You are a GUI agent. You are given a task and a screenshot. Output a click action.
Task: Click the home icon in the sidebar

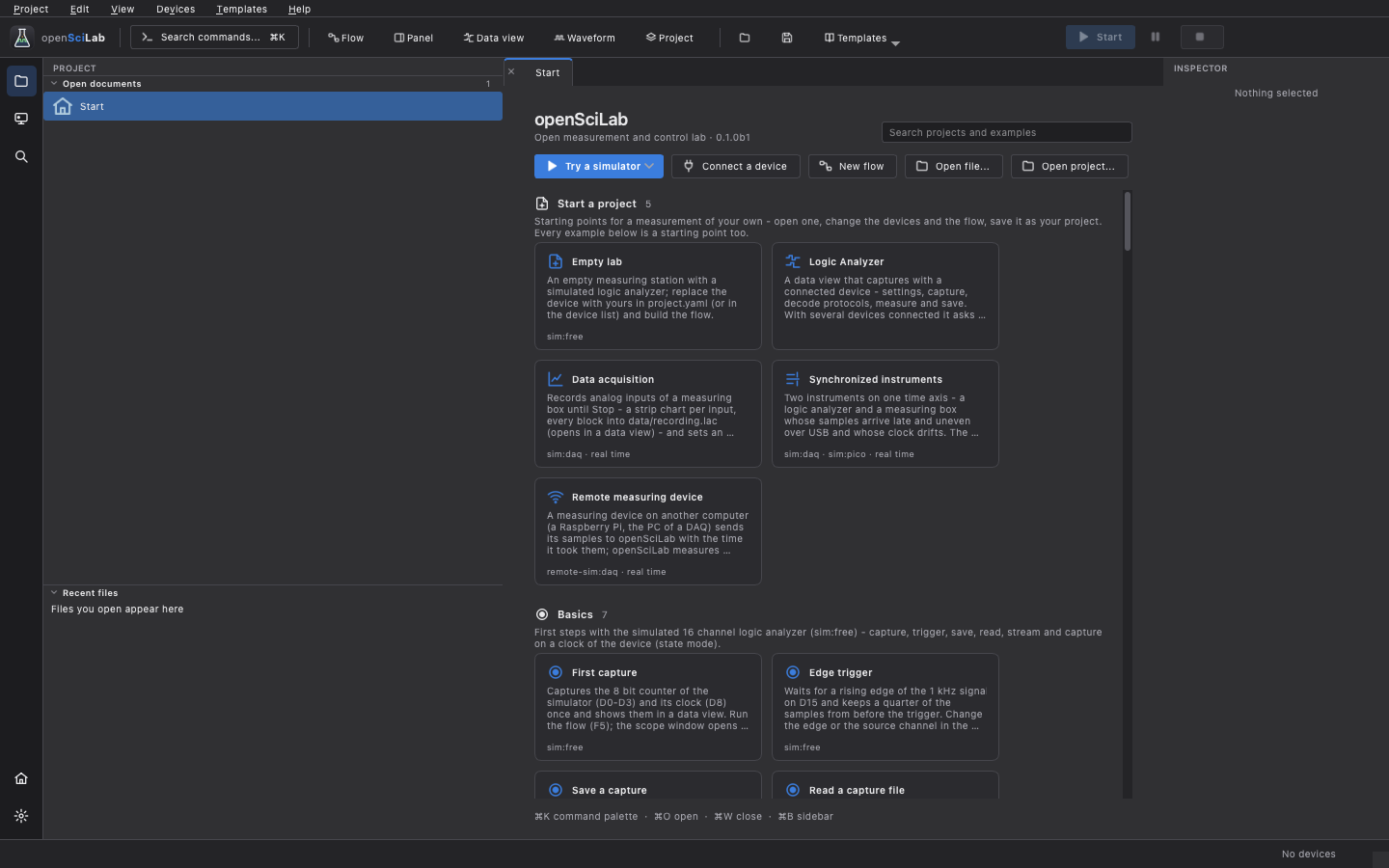coord(21,778)
